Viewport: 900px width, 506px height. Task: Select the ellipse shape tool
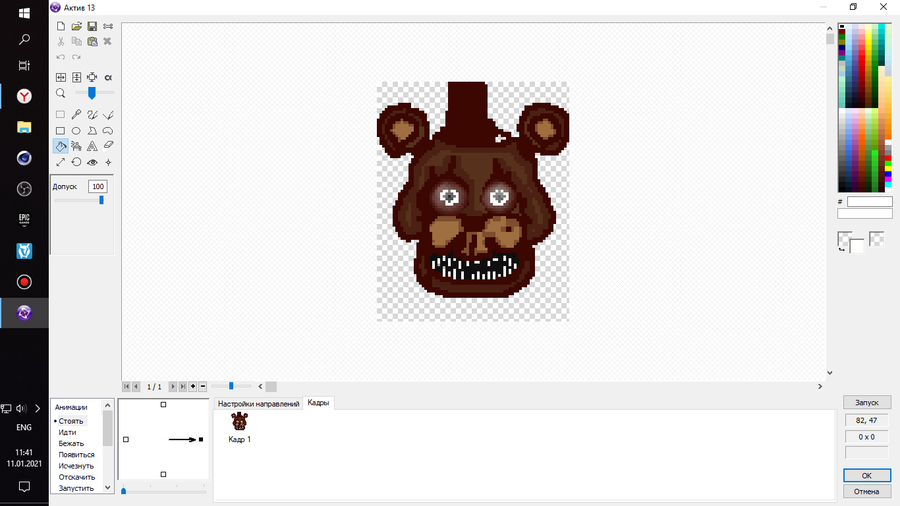[x=76, y=131]
